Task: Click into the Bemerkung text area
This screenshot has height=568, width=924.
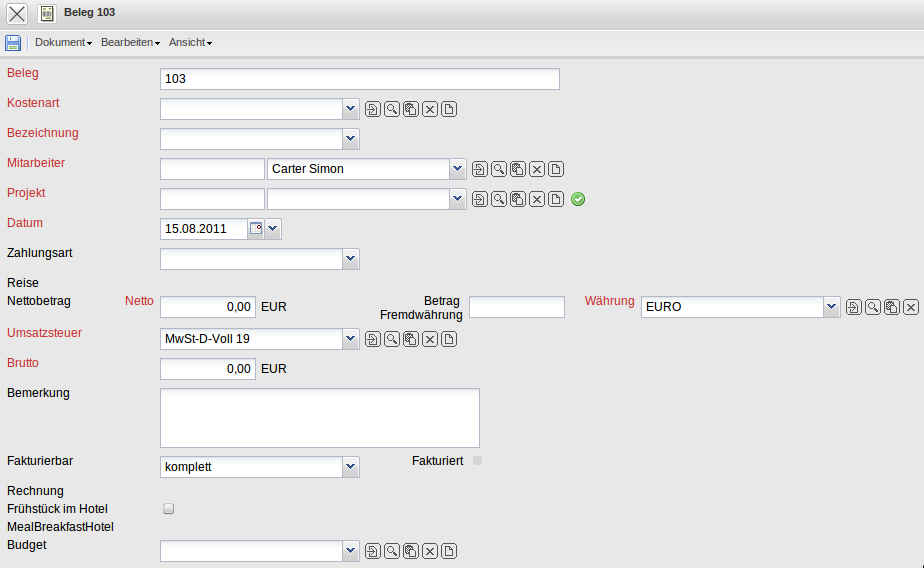Action: click(319, 417)
